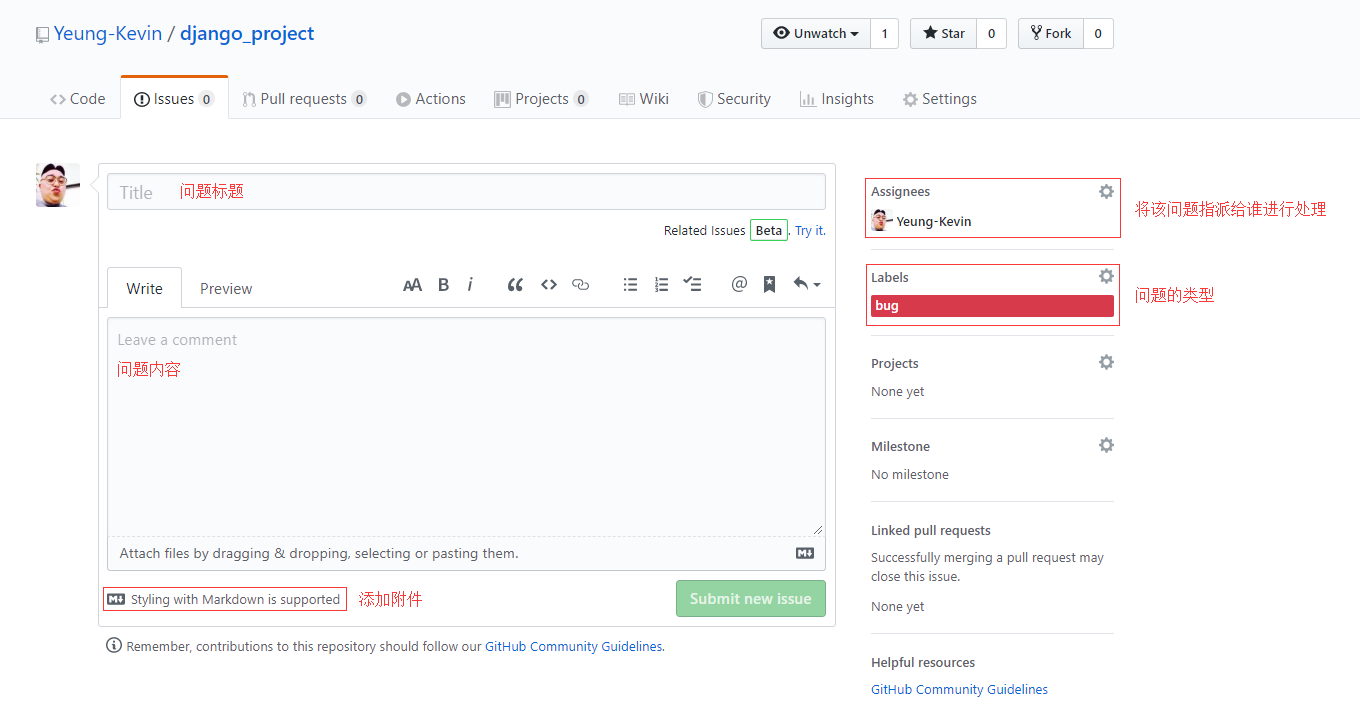Open Helpful resources Community Guidelines link

pos(959,690)
